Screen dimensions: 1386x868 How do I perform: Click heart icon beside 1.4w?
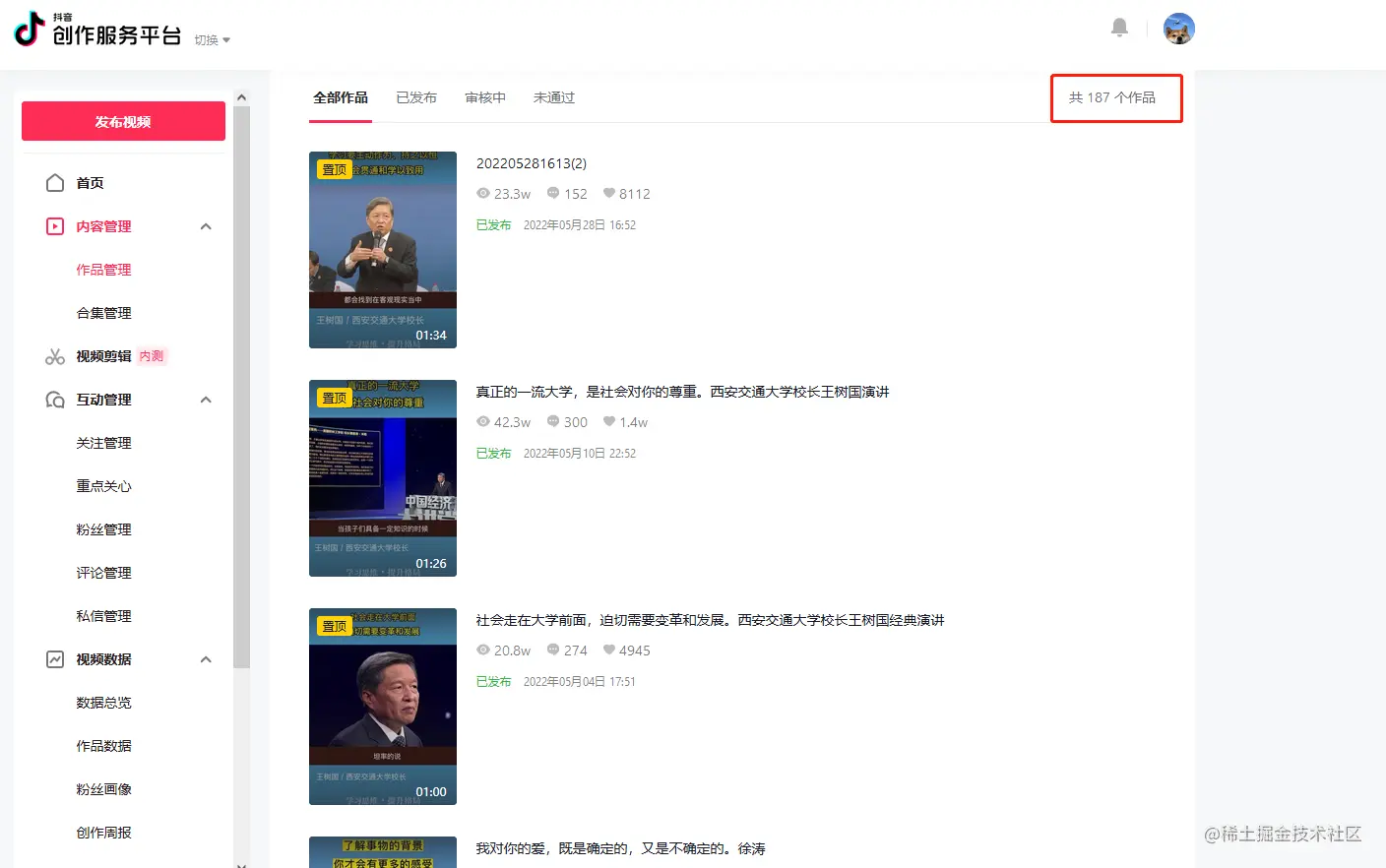609,422
